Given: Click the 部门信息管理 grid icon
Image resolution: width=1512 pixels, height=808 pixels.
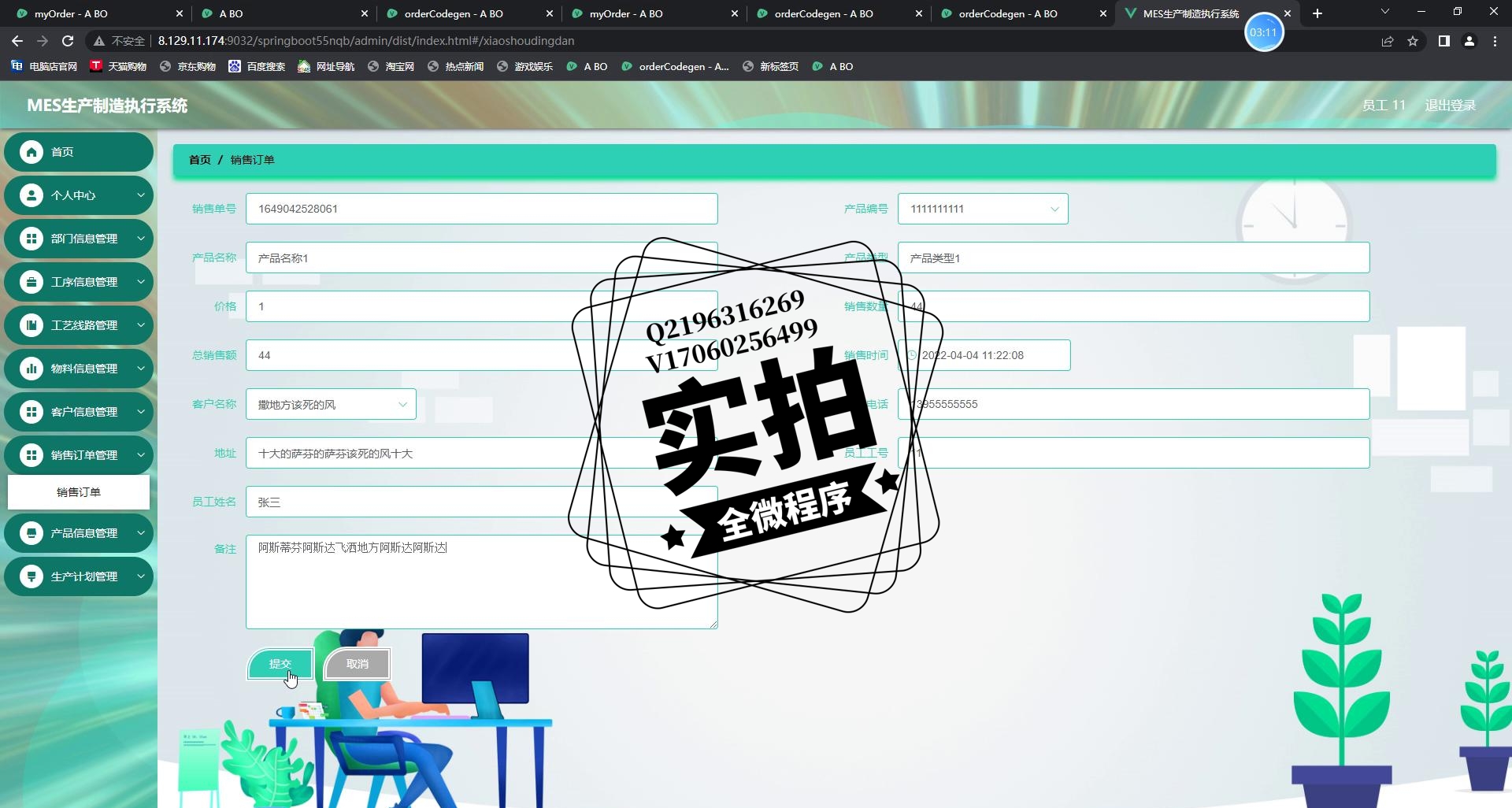Looking at the screenshot, I should [31, 239].
